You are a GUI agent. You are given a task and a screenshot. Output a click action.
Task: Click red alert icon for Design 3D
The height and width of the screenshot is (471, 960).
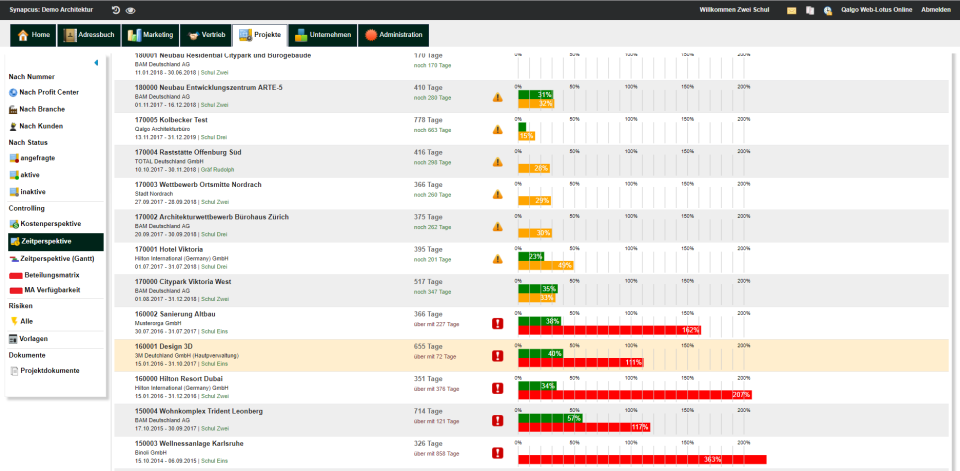click(497, 356)
